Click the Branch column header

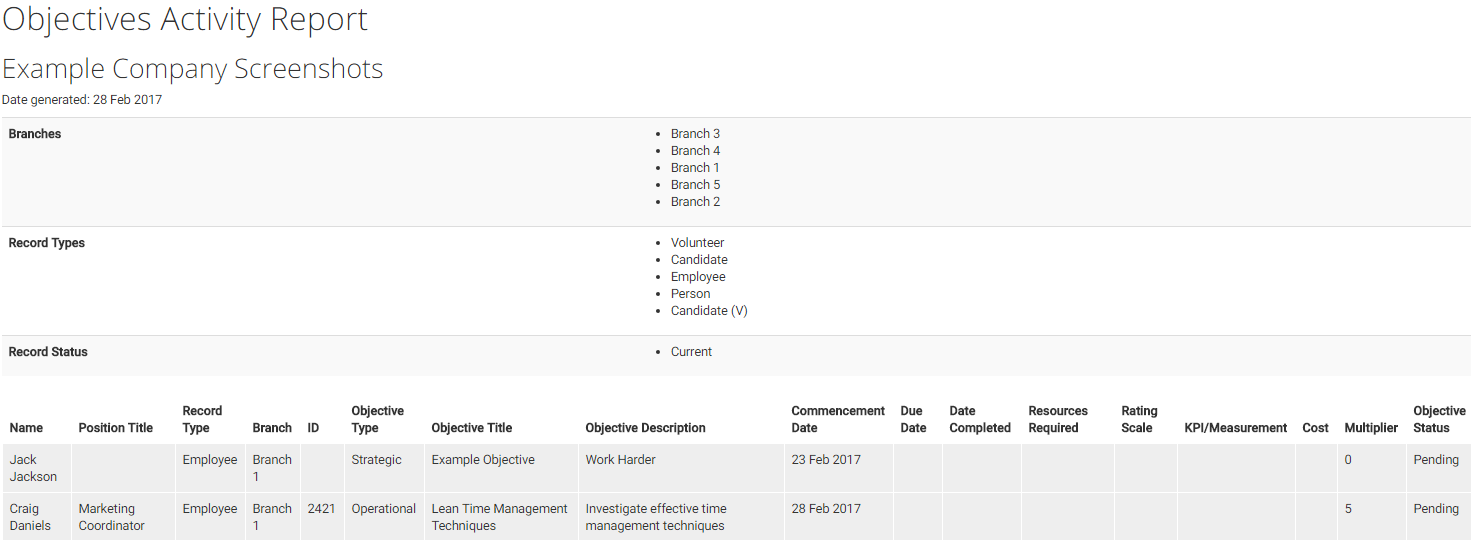[x=272, y=428]
